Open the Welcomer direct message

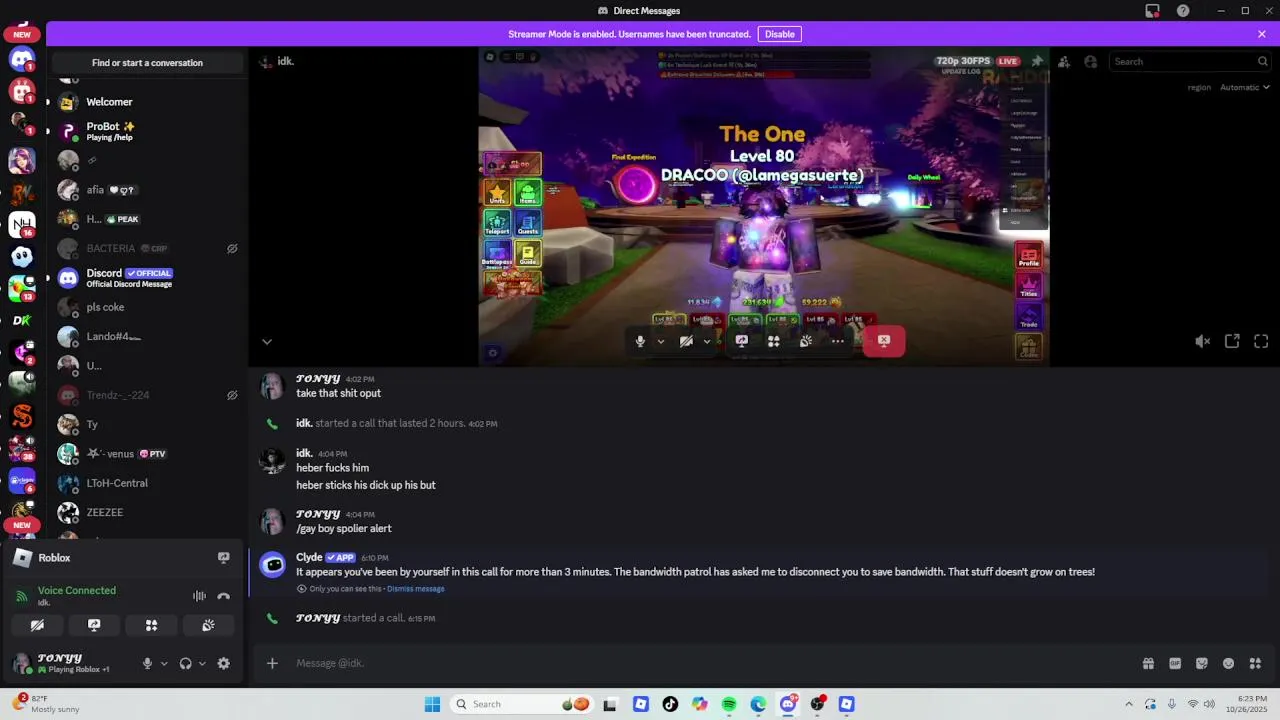[x=147, y=102]
